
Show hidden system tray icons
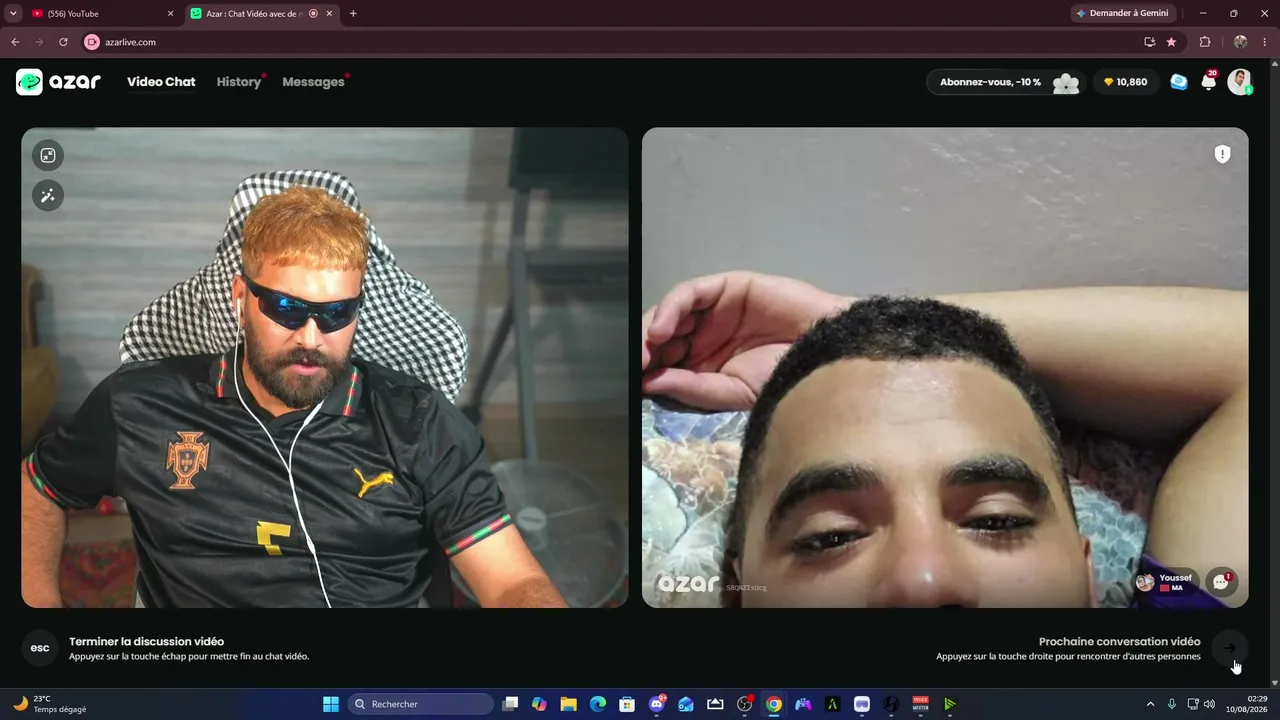coord(1150,704)
